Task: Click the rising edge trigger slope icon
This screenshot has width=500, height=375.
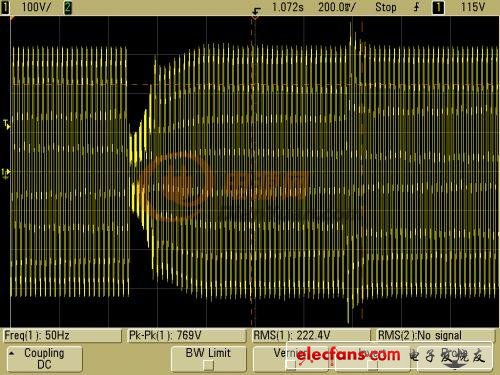Action: [x=416, y=7]
